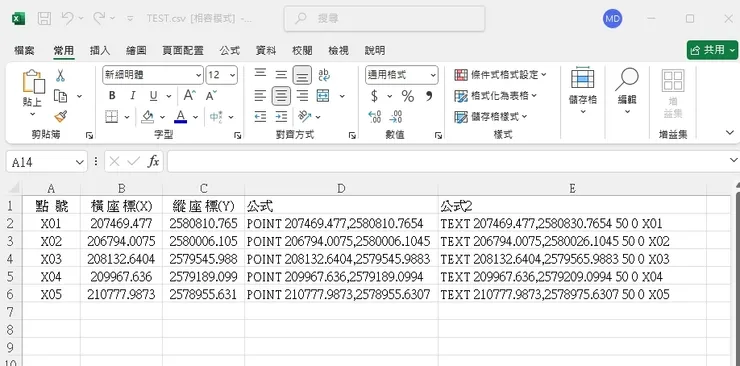Image resolution: width=740 pixels, height=366 pixels.
Task: Open the clipboard 剪貼簿 dialog launcher
Action: click(x=90, y=135)
